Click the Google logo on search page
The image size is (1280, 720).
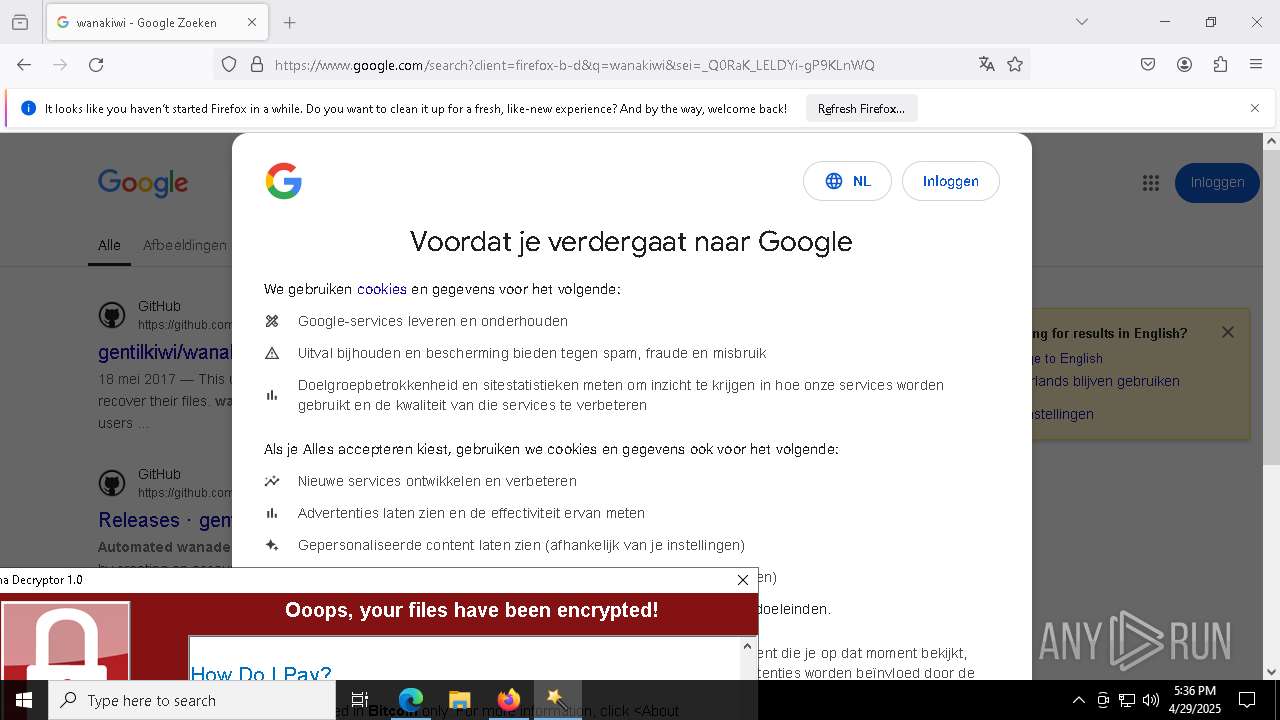[x=143, y=183]
